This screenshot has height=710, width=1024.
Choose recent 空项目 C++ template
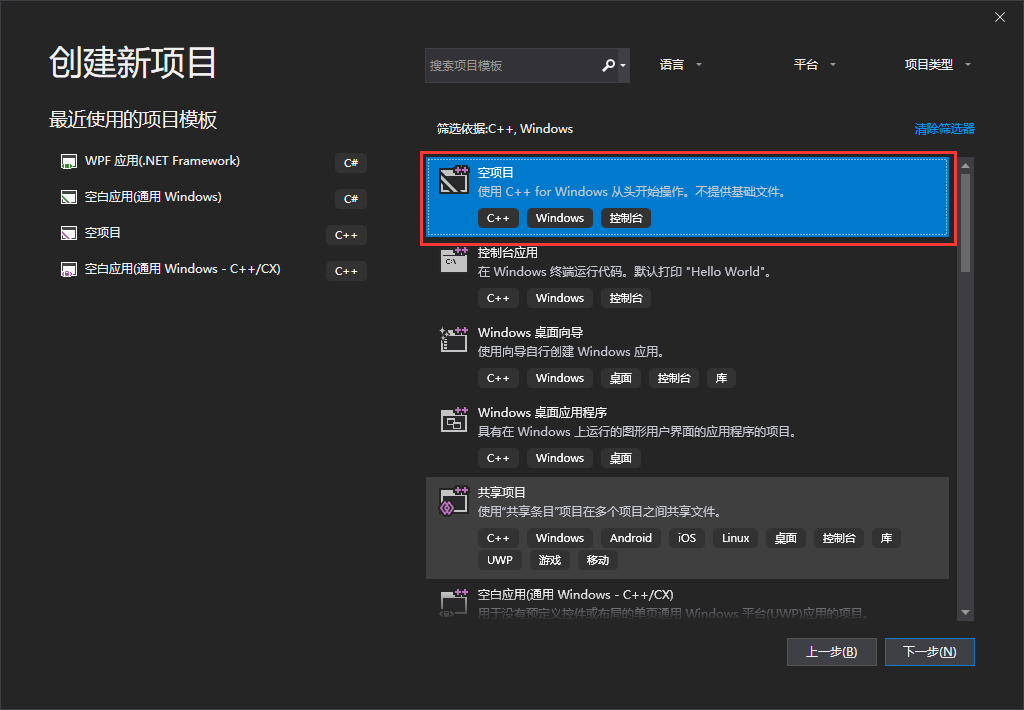click(214, 233)
